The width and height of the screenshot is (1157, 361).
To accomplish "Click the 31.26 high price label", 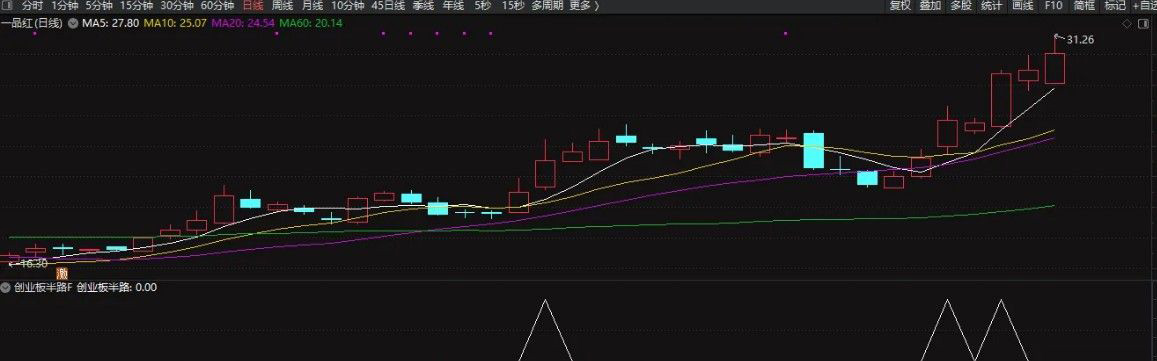I will tap(1080, 40).
